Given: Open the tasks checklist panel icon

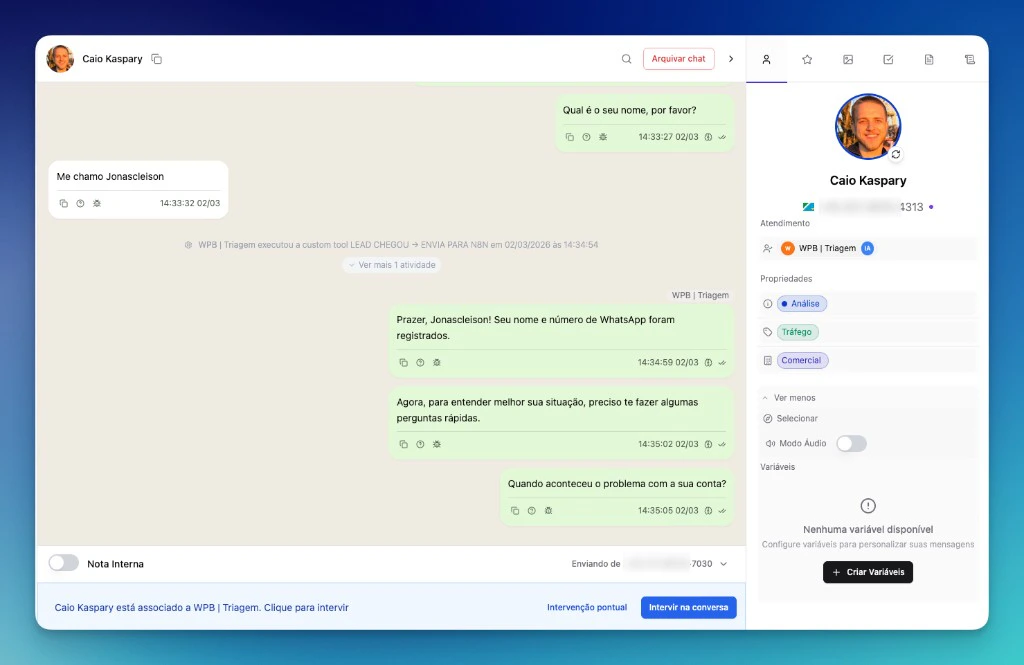Looking at the screenshot, I should coord(888,59).
